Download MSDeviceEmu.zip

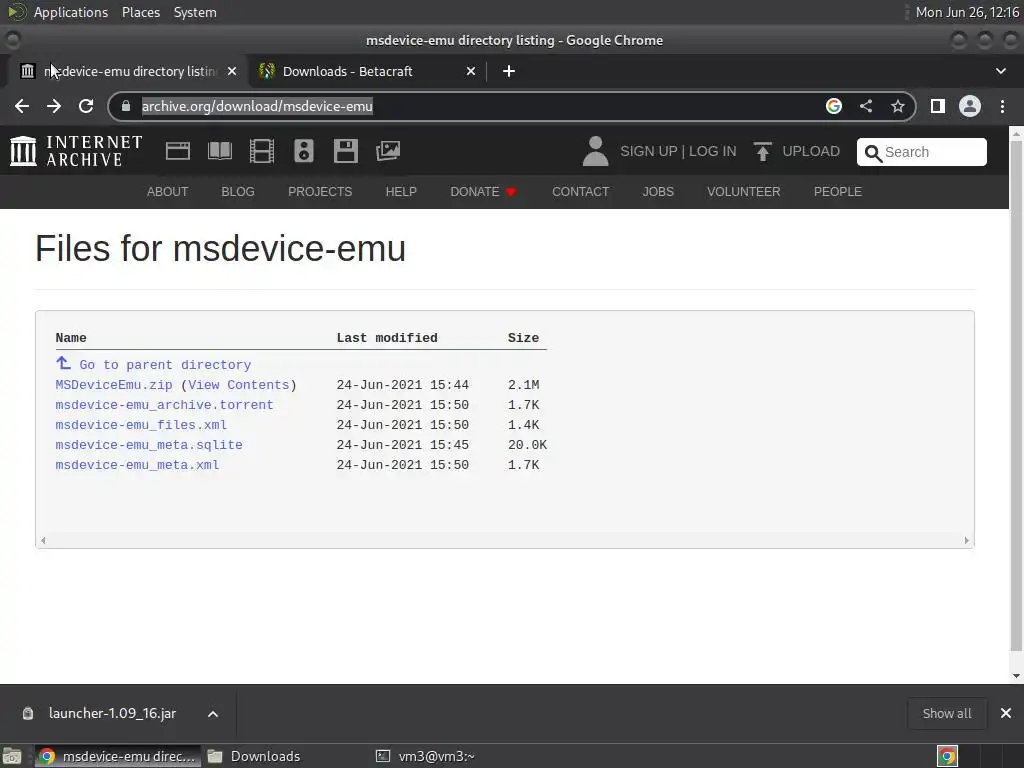click(x=114, y=385)
